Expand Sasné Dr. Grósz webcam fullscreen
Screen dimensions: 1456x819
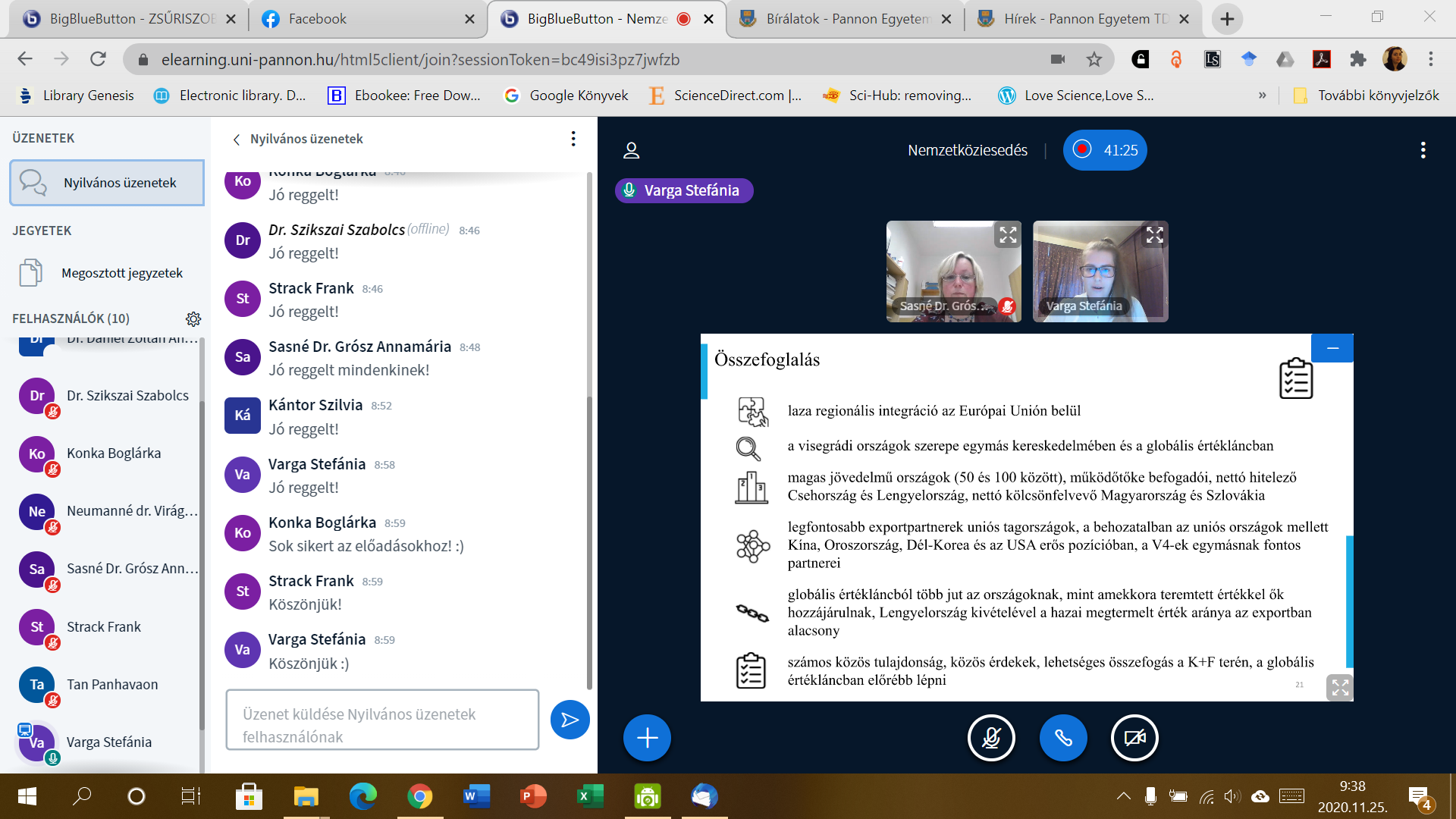pos(1008,235)
